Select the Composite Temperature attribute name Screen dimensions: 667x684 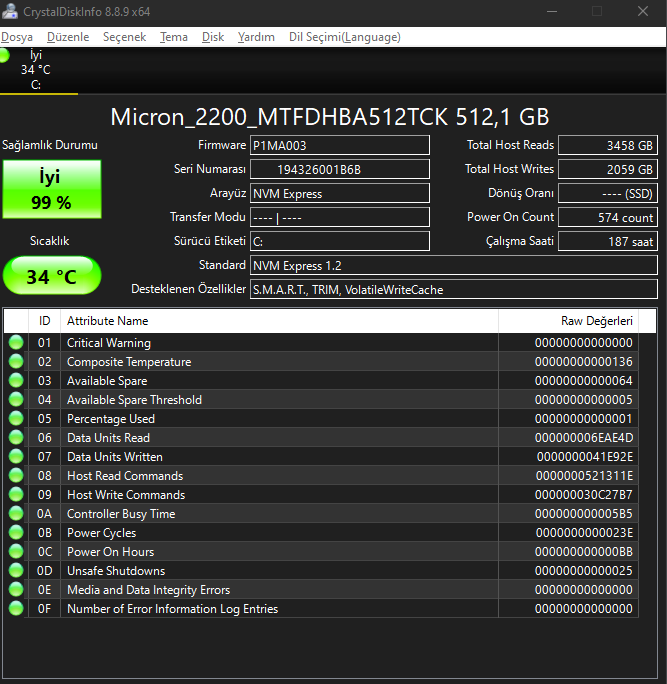pos(129,362)
